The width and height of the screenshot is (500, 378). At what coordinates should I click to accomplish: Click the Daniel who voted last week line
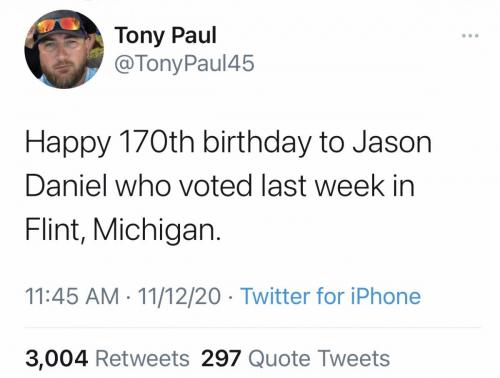tap(220, 185)
